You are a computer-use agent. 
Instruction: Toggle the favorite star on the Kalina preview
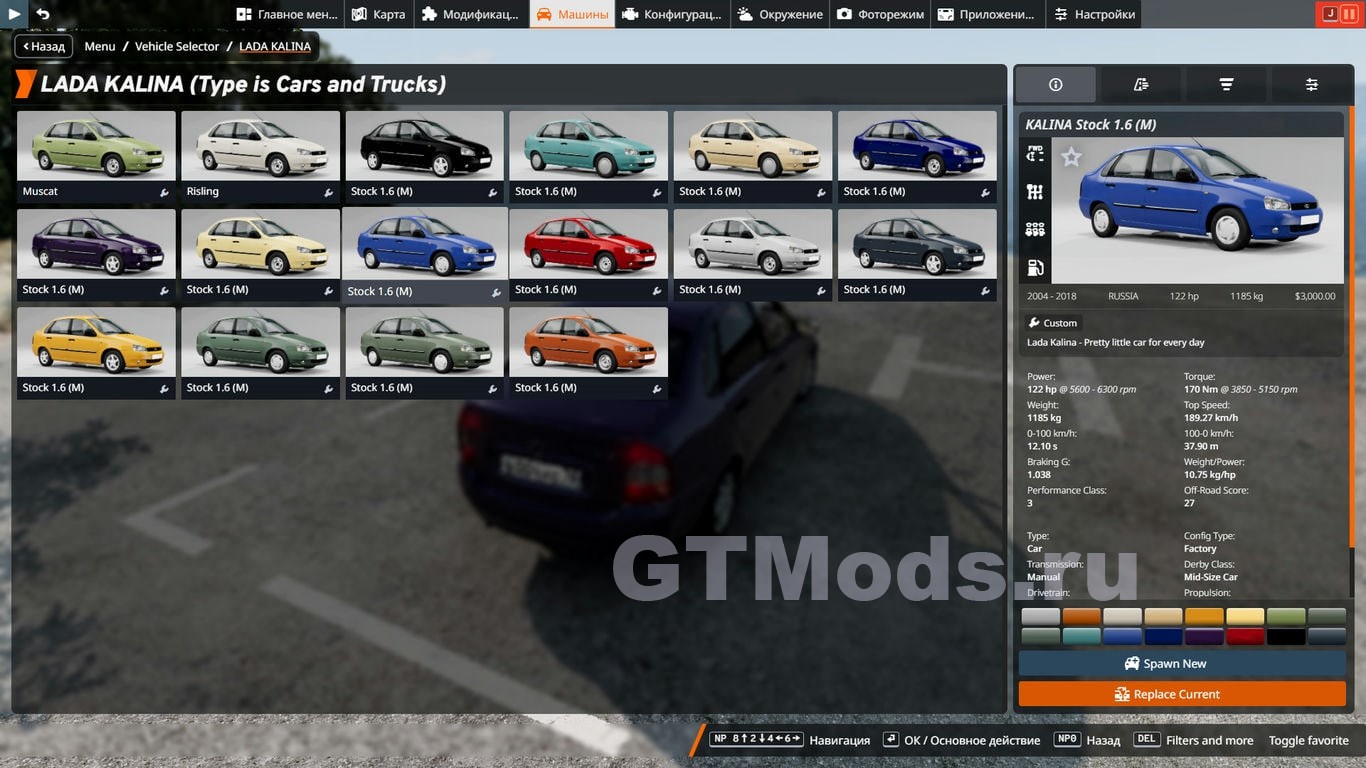(1071, 157)
